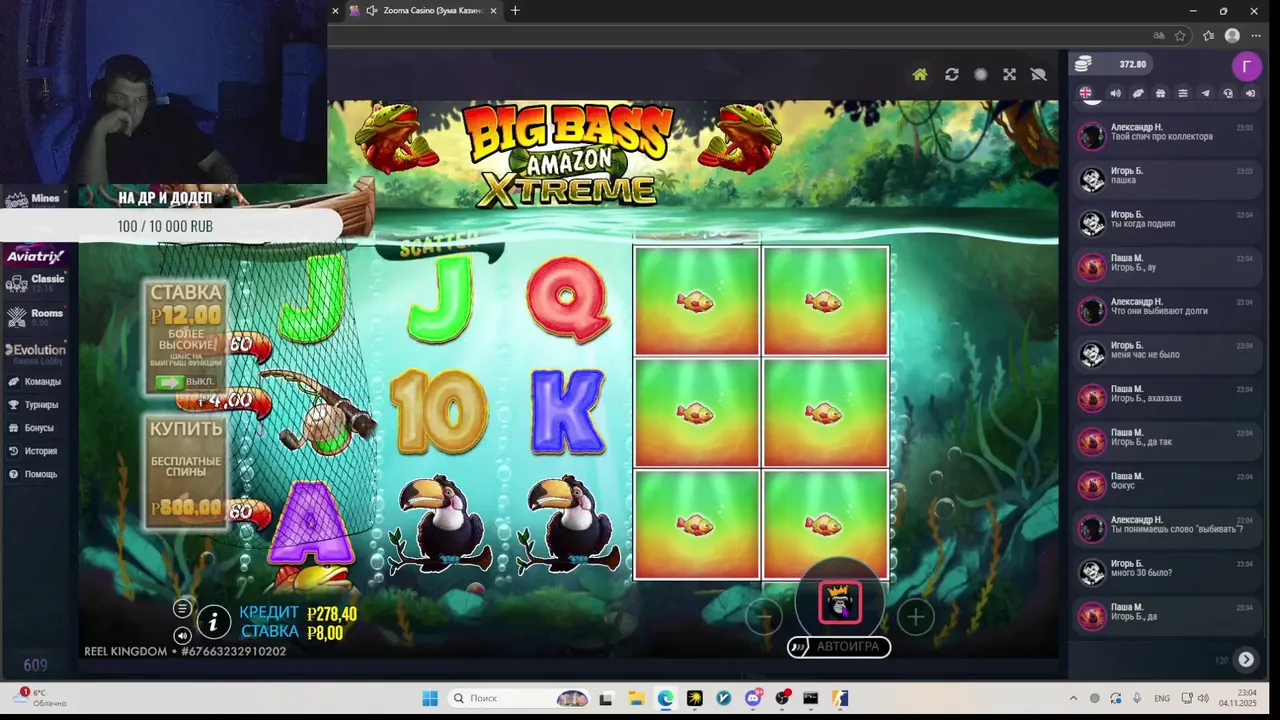Screen dimensions: 1280x720
Task: Change language via the UK flag
Action: pos(1085,93)
